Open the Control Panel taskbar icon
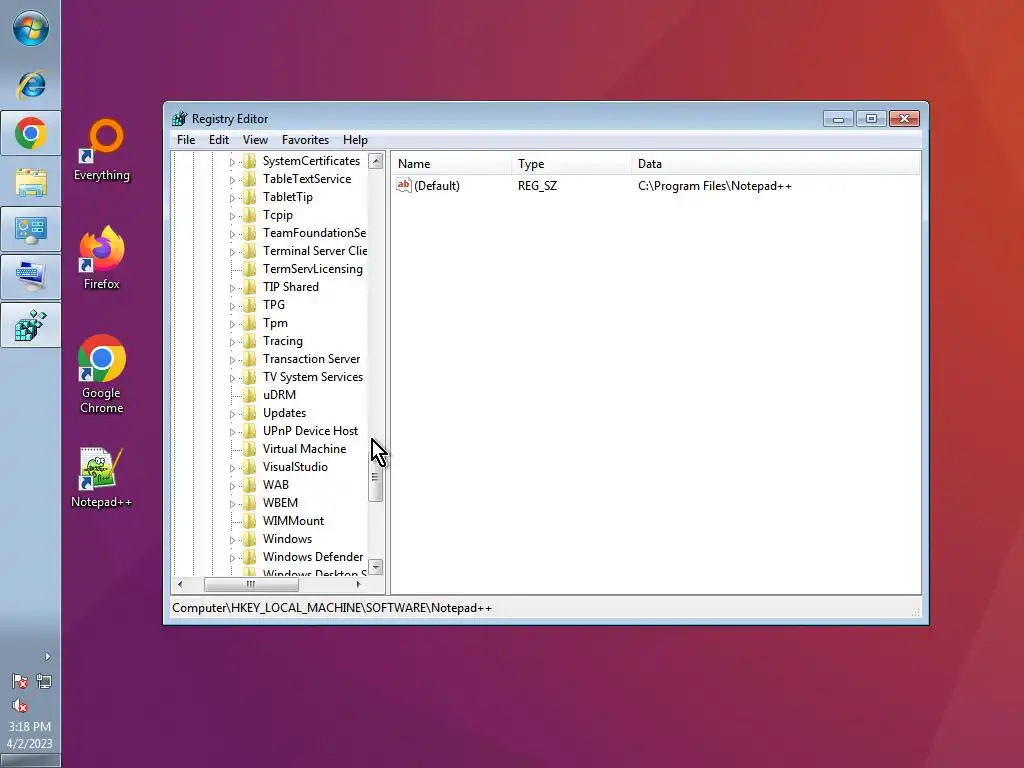 click(31, 229)
